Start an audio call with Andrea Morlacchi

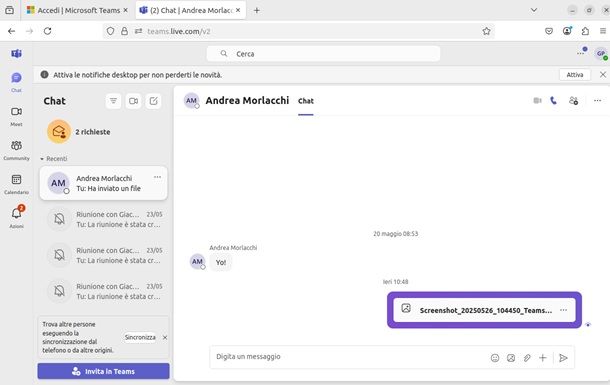[553, 101]
